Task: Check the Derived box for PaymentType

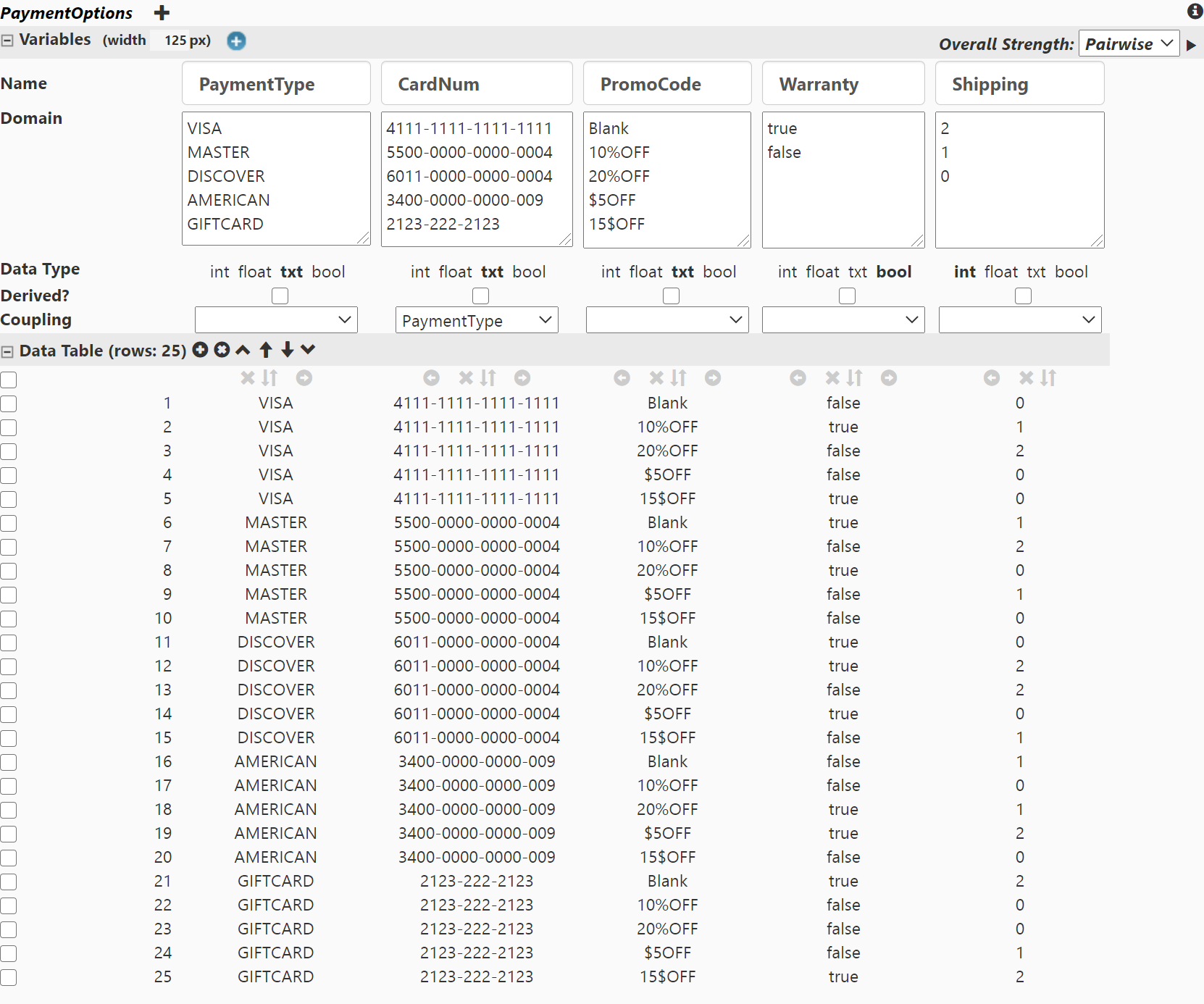Action: coord(280,296)
